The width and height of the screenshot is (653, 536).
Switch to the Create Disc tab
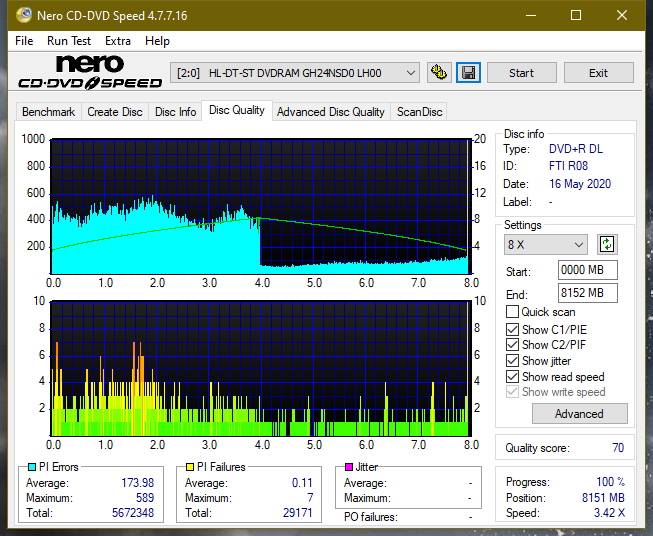115,112
